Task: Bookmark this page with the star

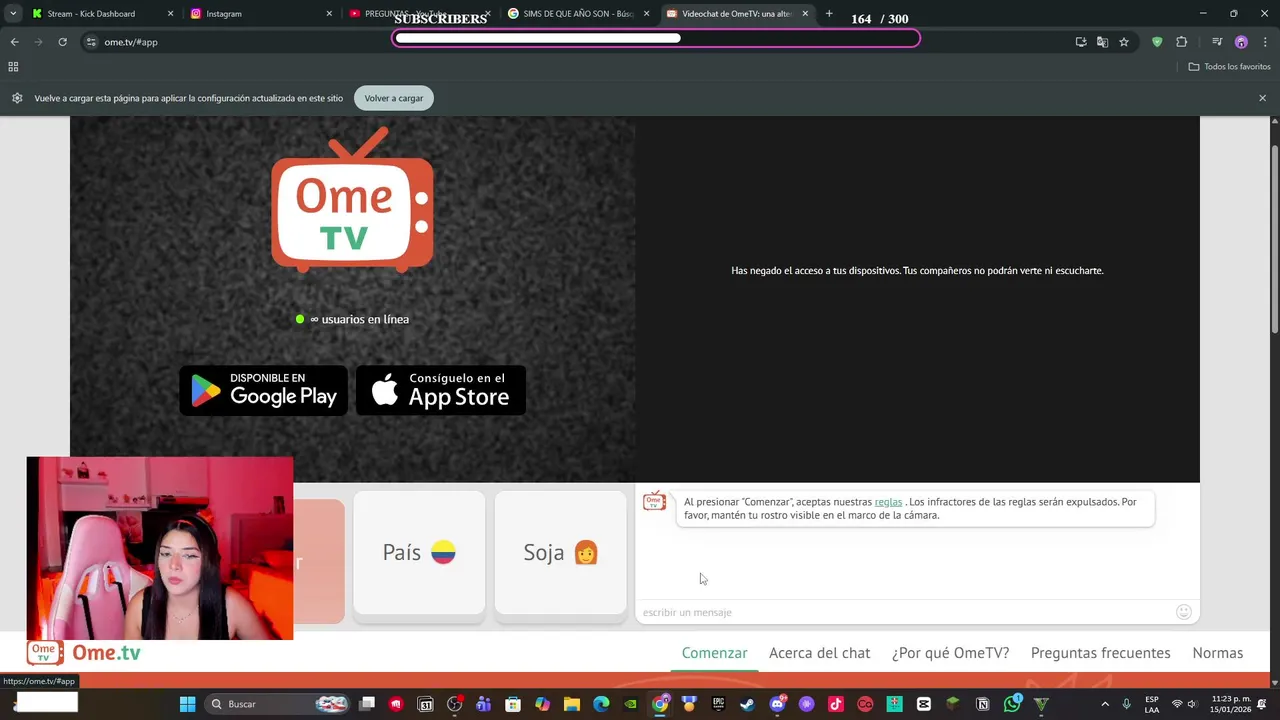Action: 1124,42
